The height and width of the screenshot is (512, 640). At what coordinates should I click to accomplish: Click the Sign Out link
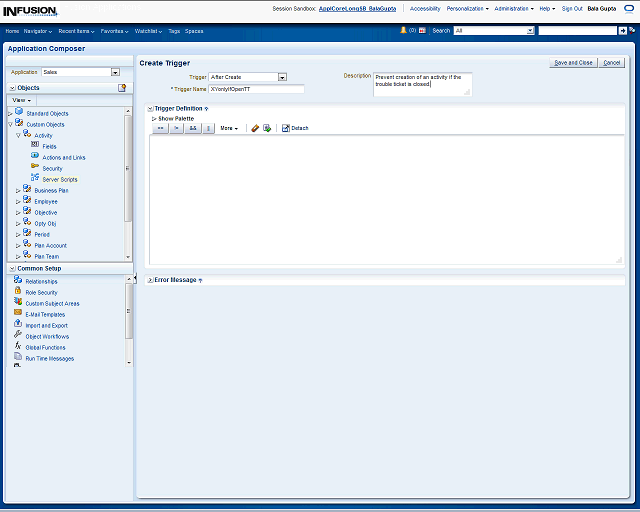pos(572,8)
